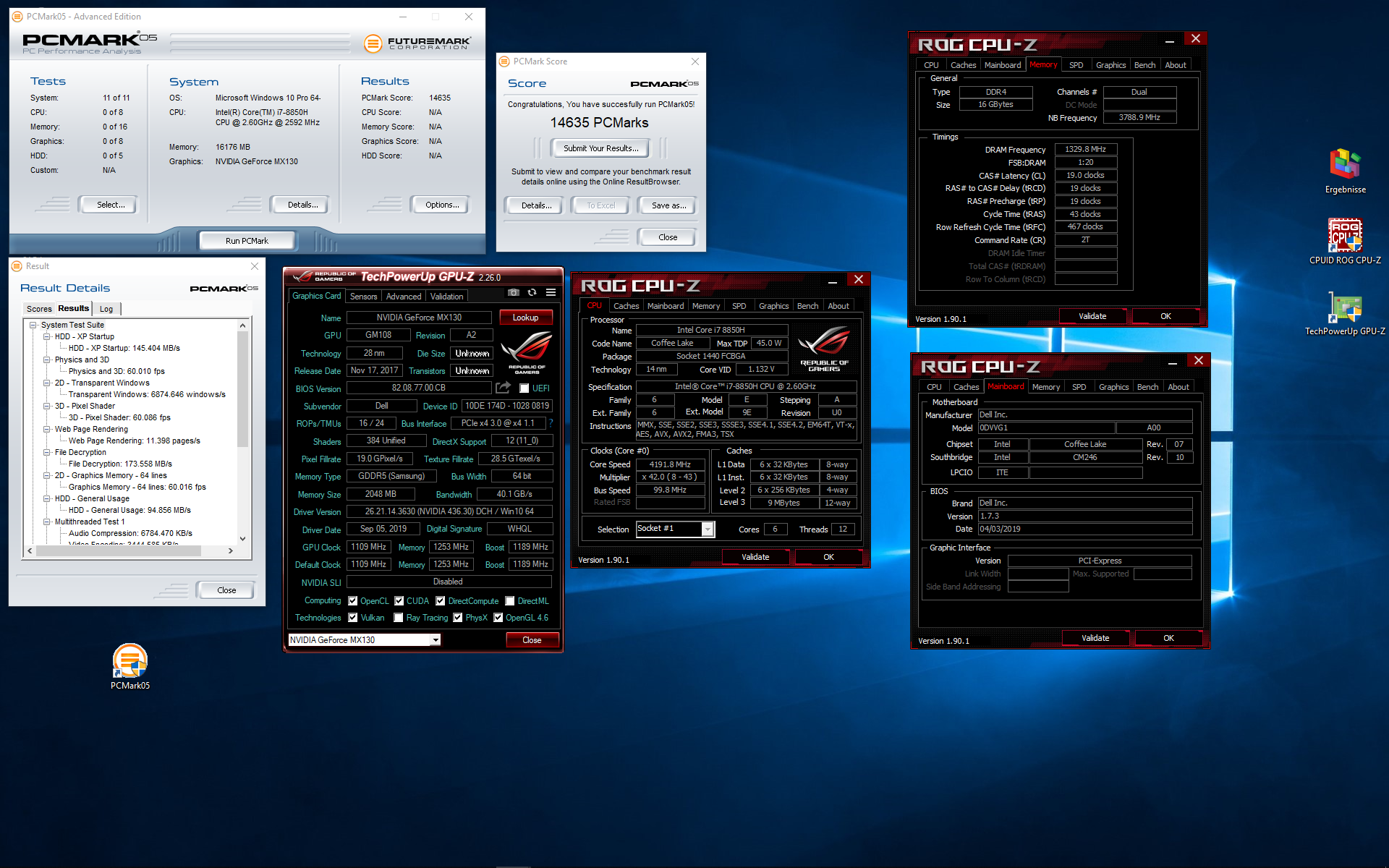
Task: Click the Motherboard Model field 0DVVG1
Action: pyautogui.click(x=1046, y=427)
